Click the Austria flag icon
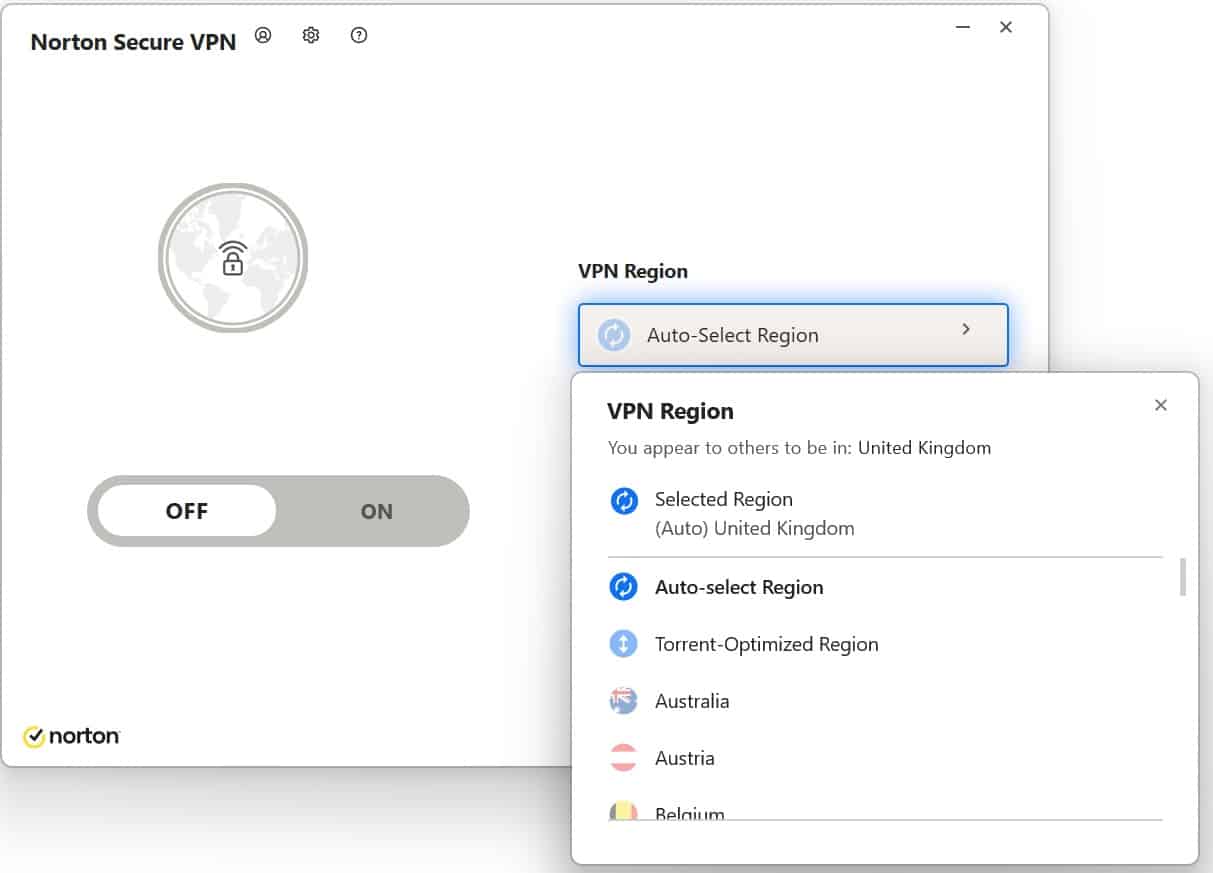 coord(624,758)
